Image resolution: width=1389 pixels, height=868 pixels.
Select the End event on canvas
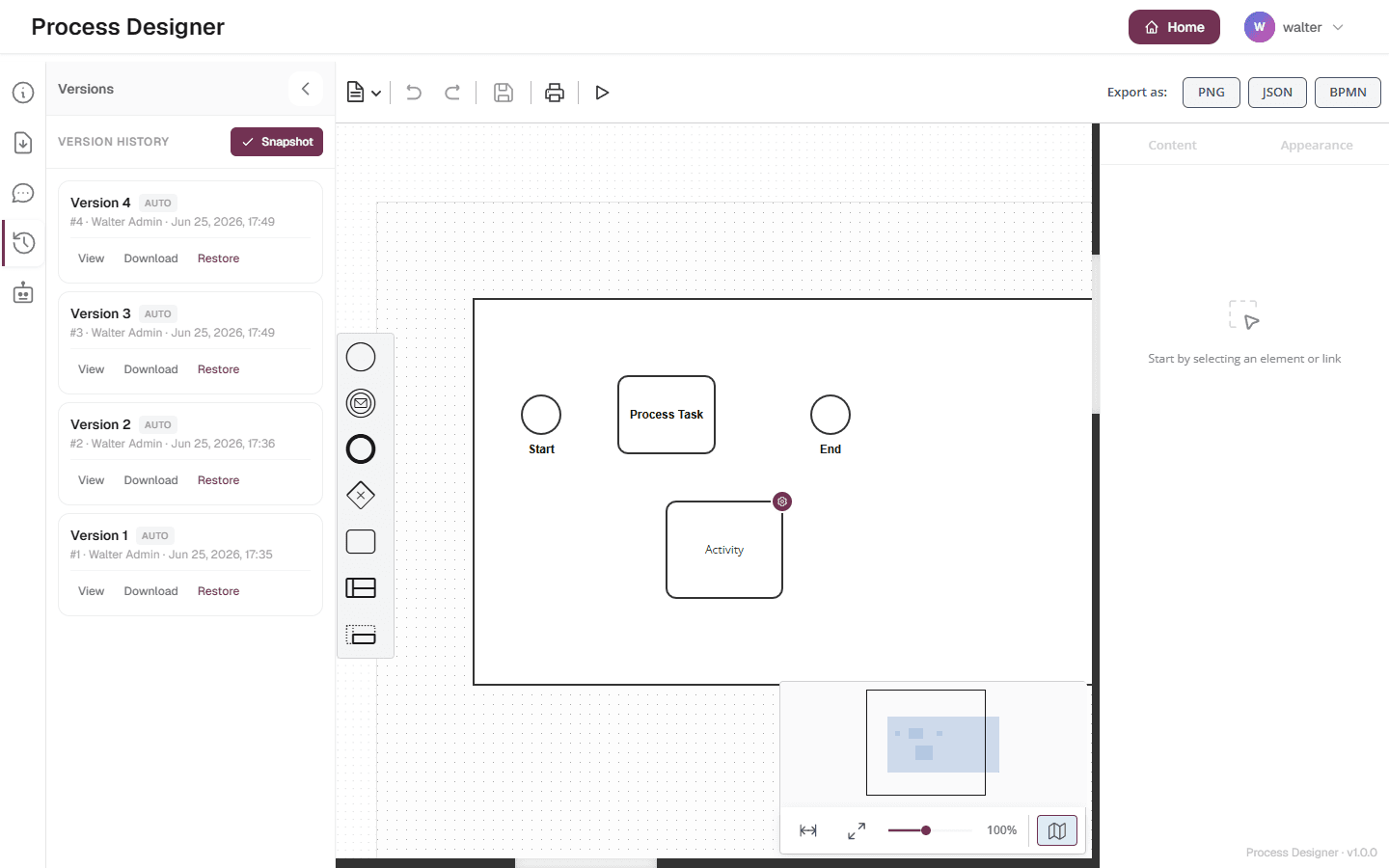[x=831, y=415]
